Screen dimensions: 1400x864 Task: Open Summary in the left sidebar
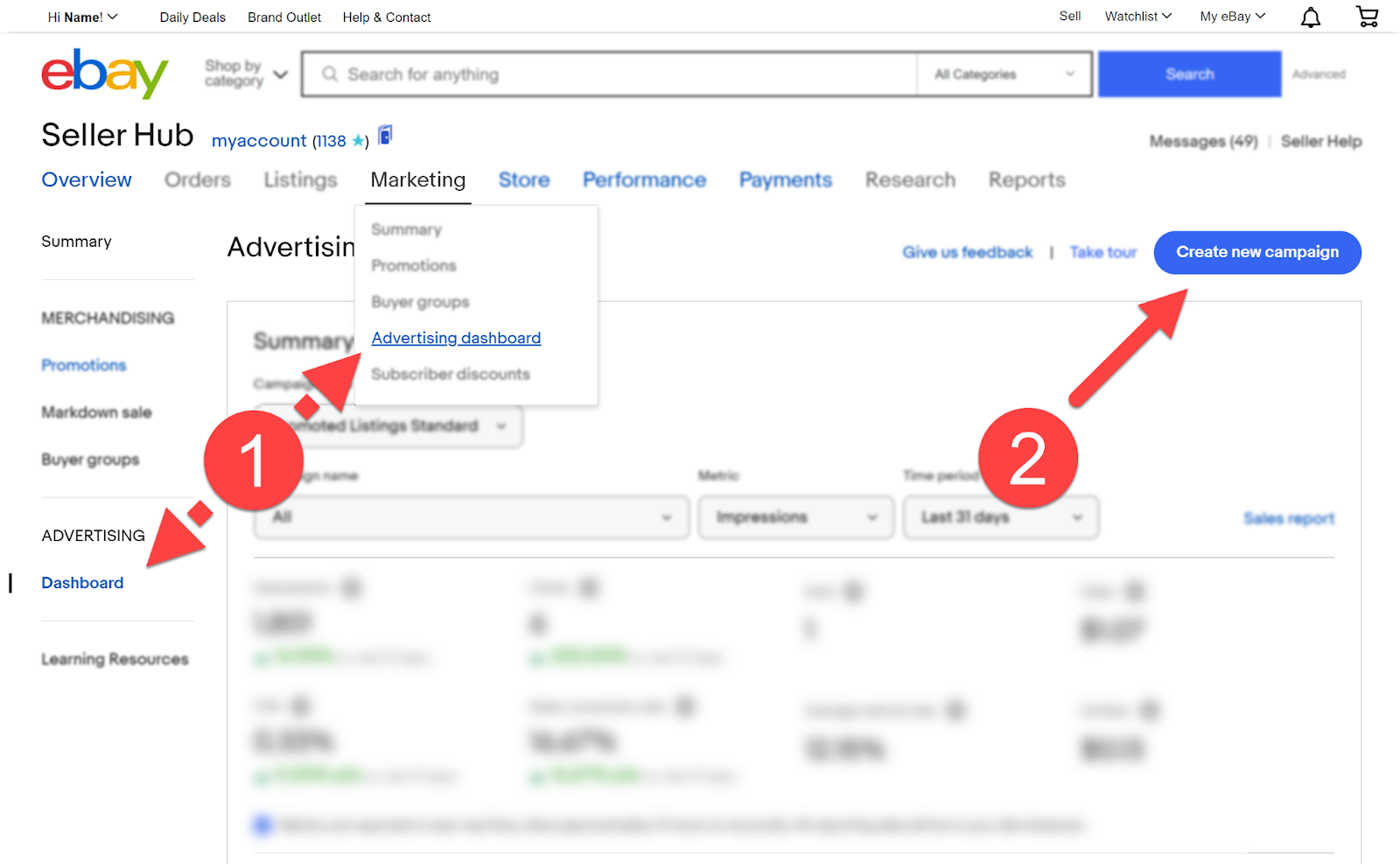(76, 242)
